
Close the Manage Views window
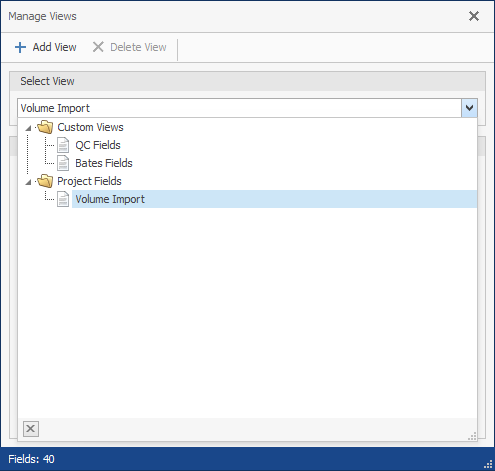pyautogui.click(x=474, y=16)
